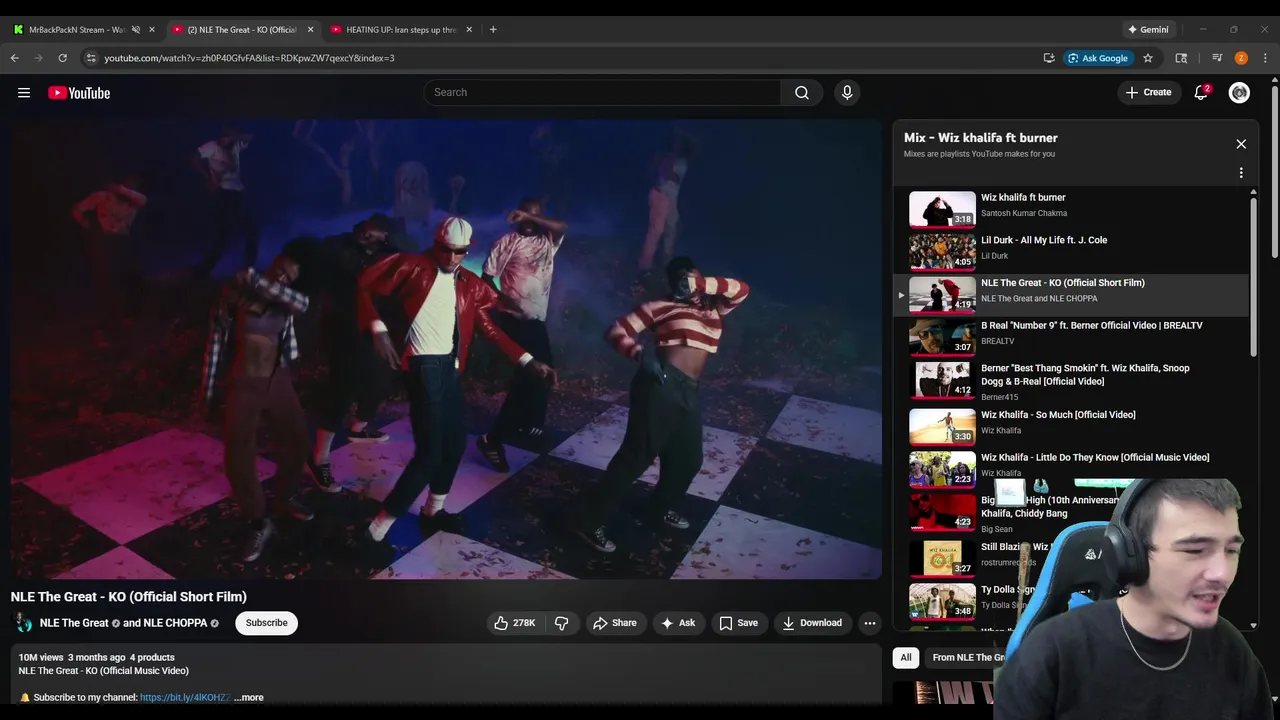This screenshot has width=1280, height=720.
Task: Click the address bar URL
Action: pos(249,58)
